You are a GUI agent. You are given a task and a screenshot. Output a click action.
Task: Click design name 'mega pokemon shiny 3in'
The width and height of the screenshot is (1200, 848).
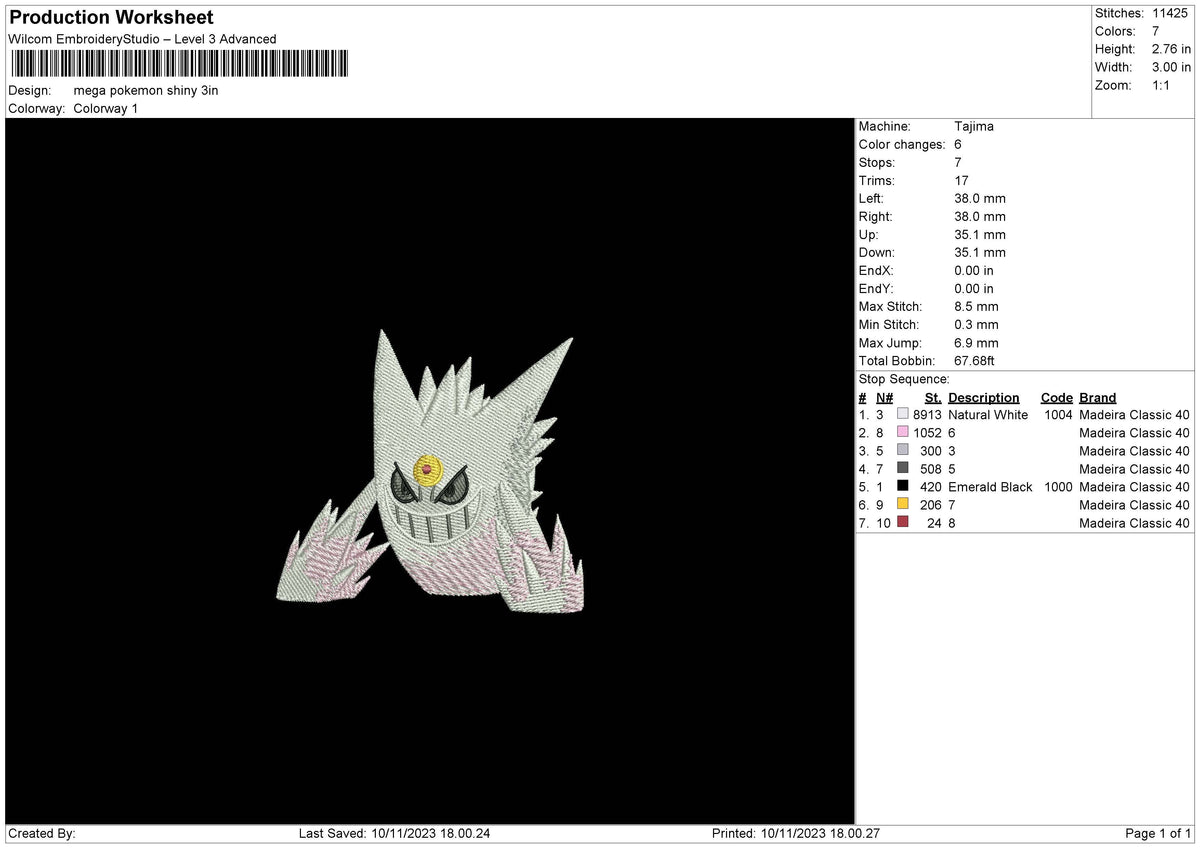tap(146, 90)
